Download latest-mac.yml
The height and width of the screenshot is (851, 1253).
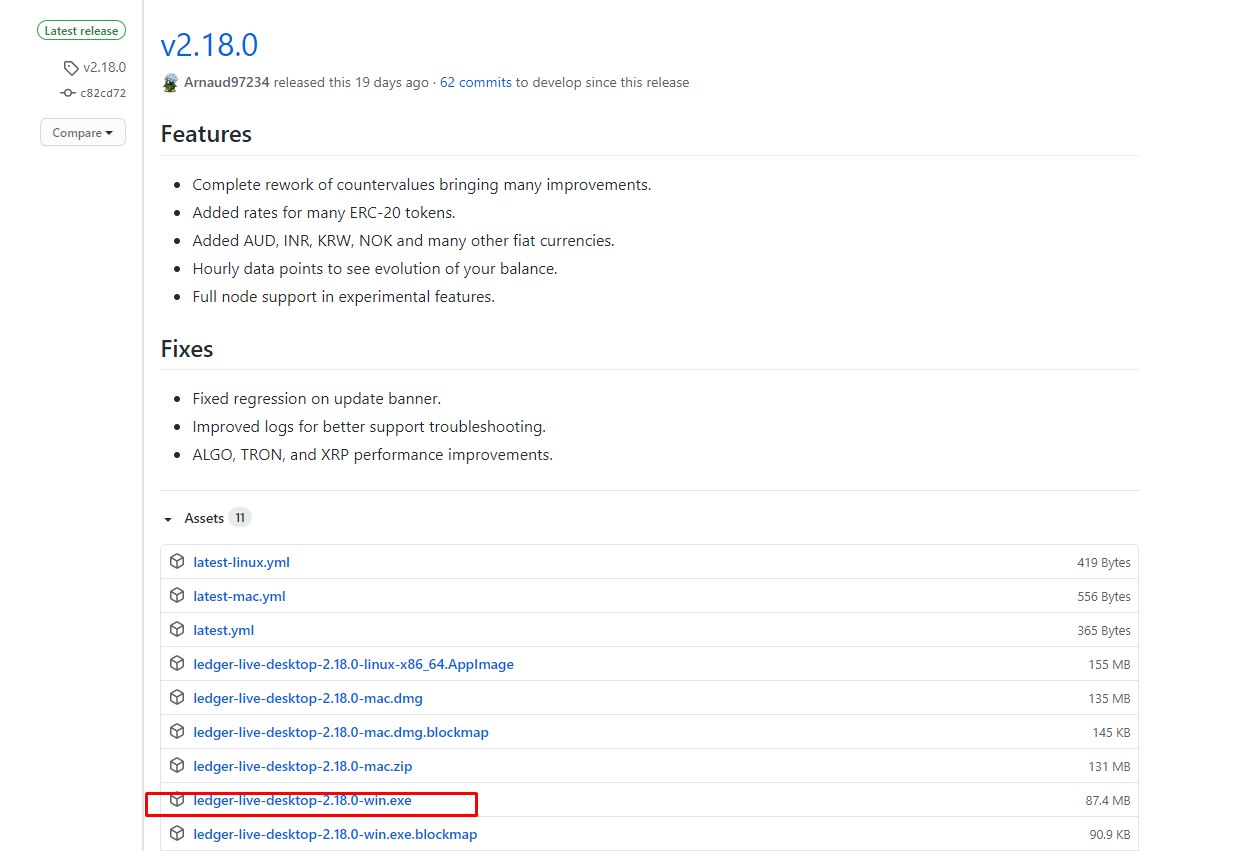tap(239, 596)
